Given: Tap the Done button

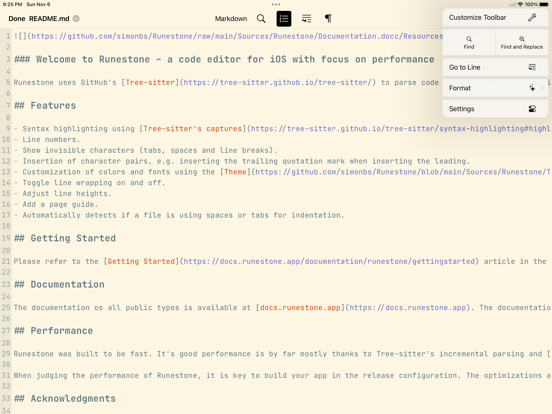Looking at the screenshot, I should coord(17,19).
